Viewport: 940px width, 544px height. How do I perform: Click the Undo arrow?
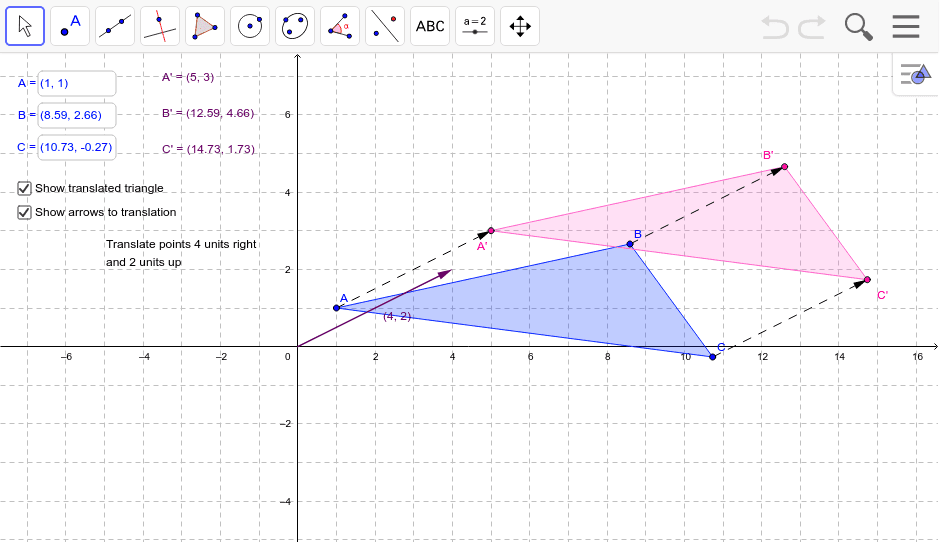click(775, 27)
